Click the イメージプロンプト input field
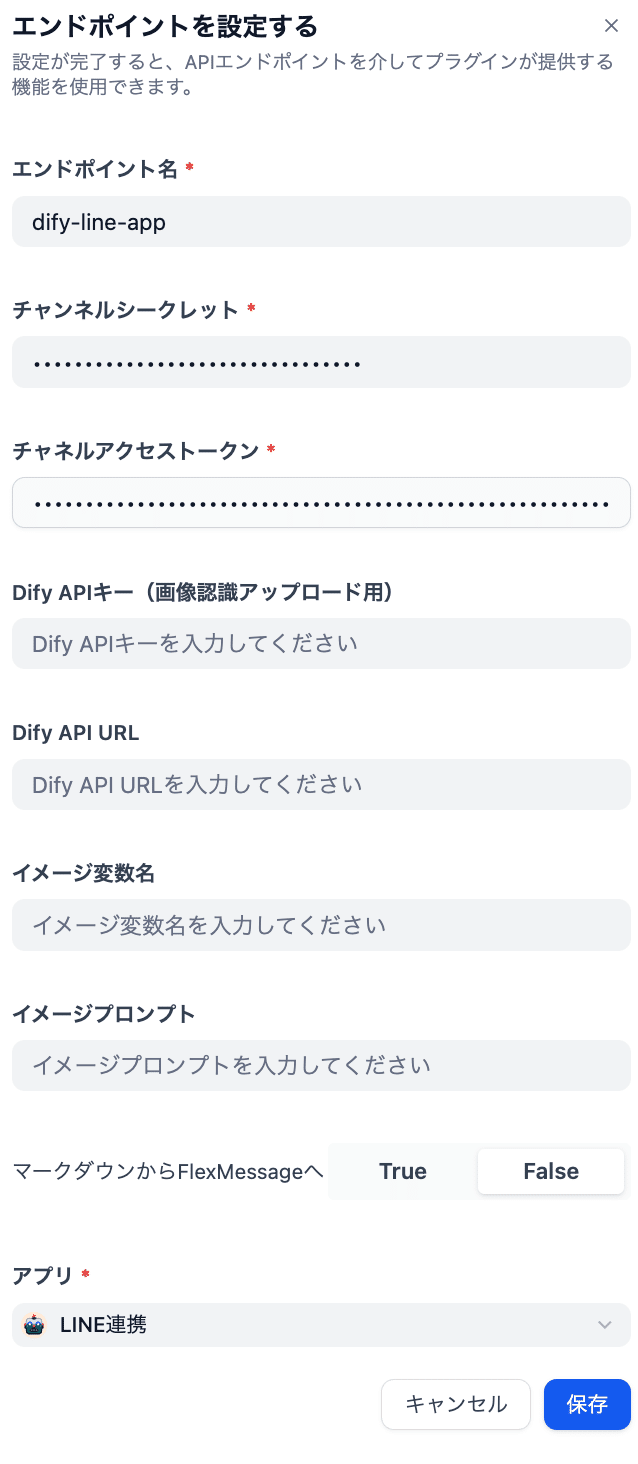This screenshot has width=638, height=1464. pyautogui.click(x=320, y=1065)
